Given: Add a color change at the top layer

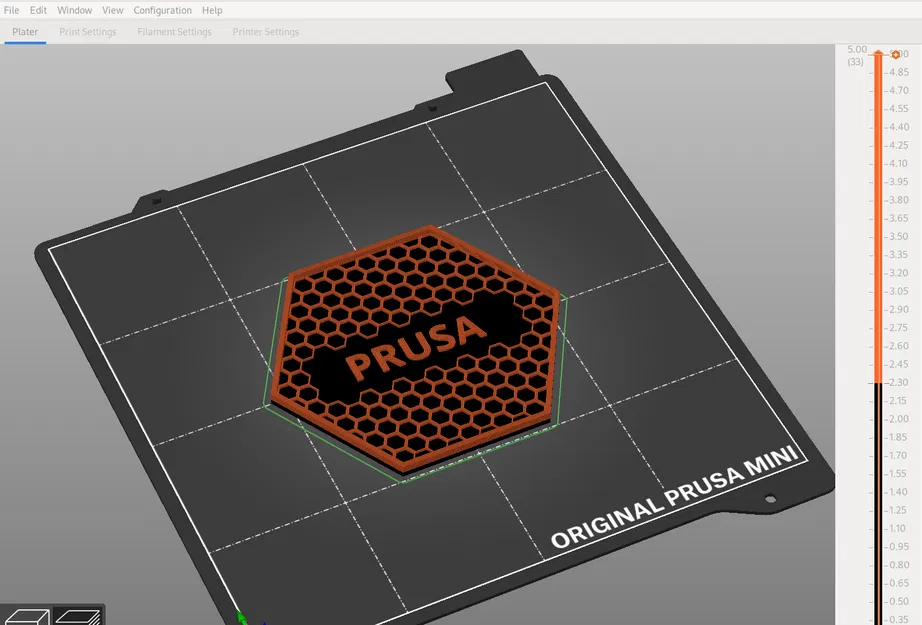Looking at the screenshot, I should (x=896, y=55).
